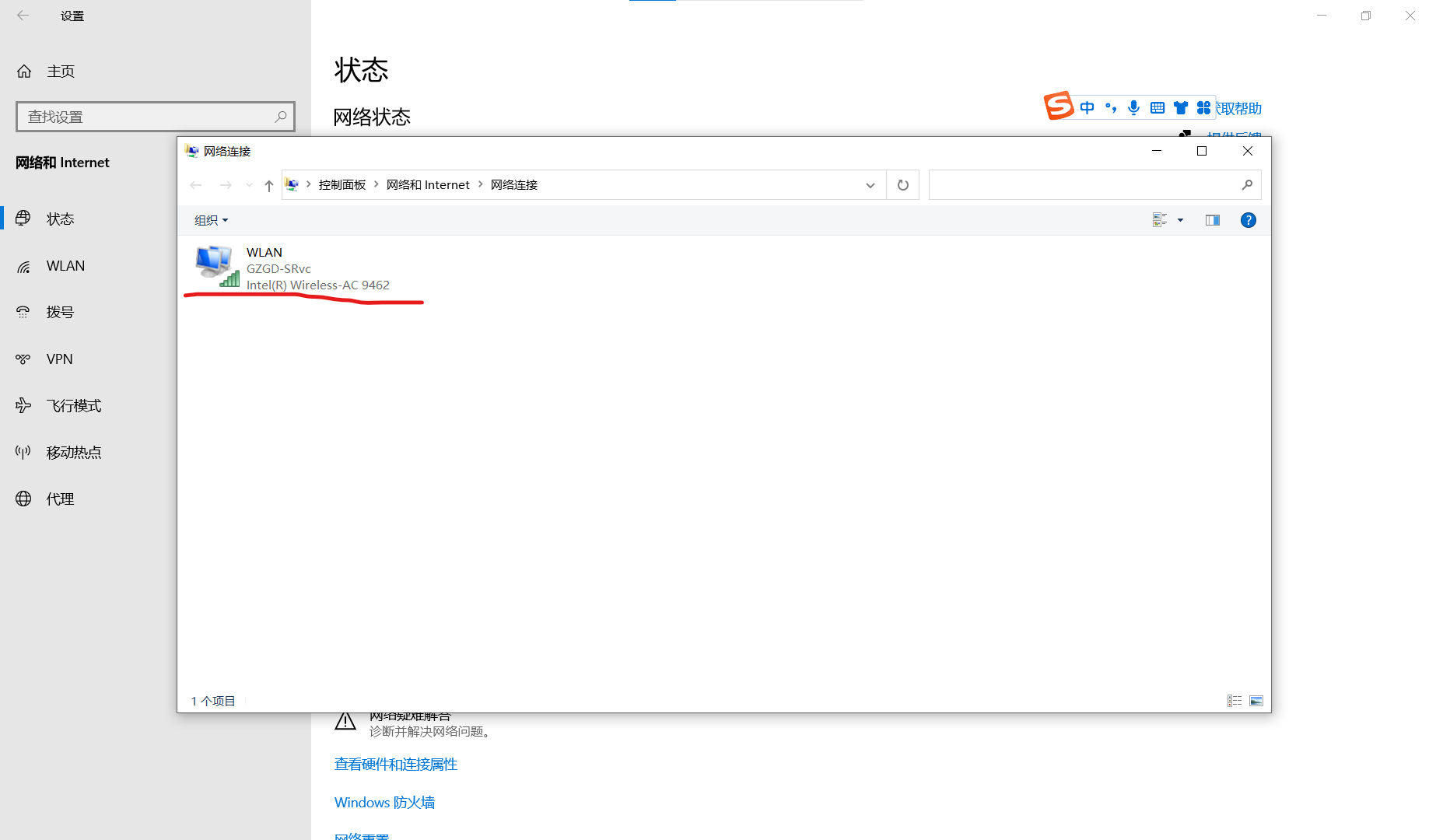Open Sogou voice input microphone
Viewport: 1429px width, 840px height.
(1133, 107)
